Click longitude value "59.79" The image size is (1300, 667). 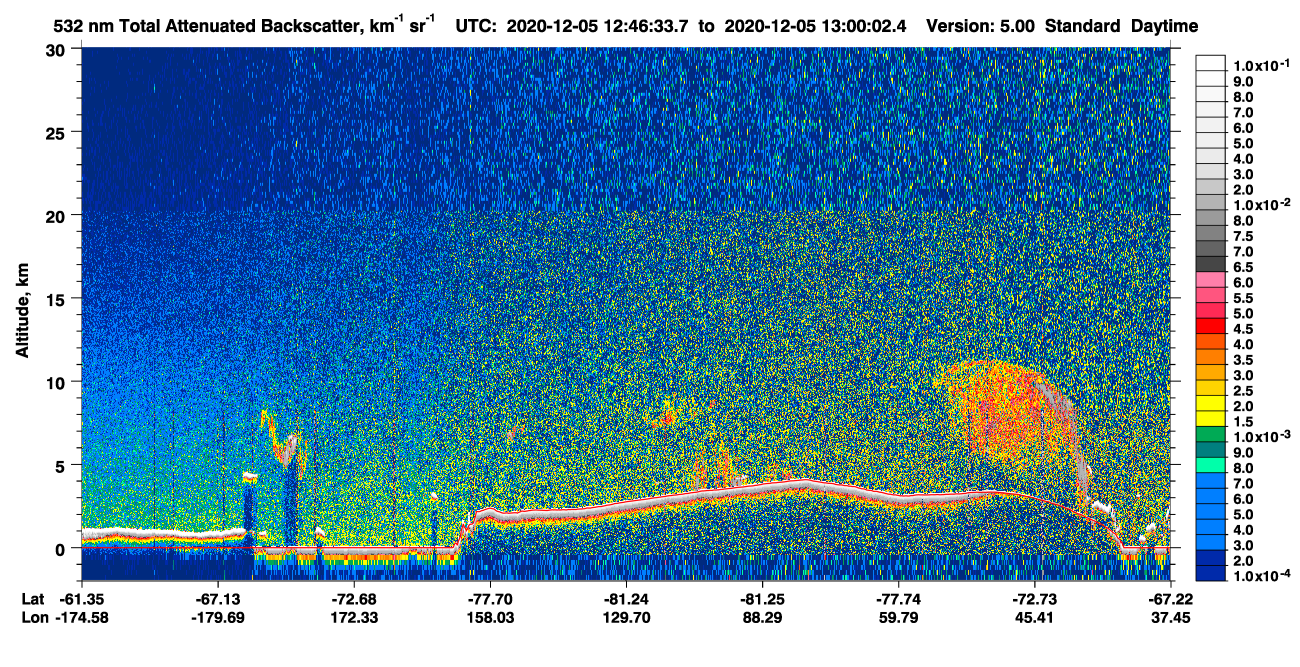[x=898, y=617]
